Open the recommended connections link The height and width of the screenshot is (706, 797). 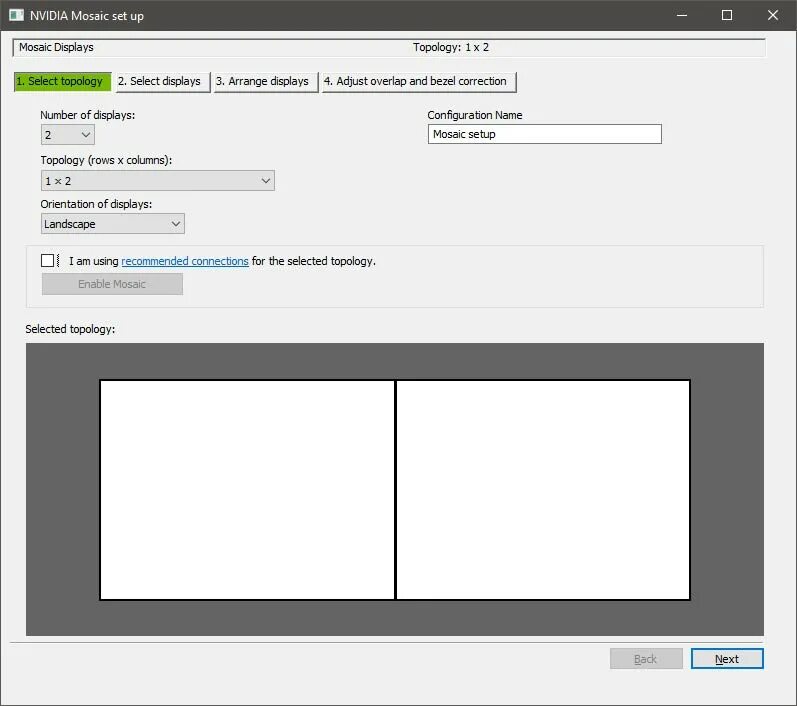click(185, 261)
